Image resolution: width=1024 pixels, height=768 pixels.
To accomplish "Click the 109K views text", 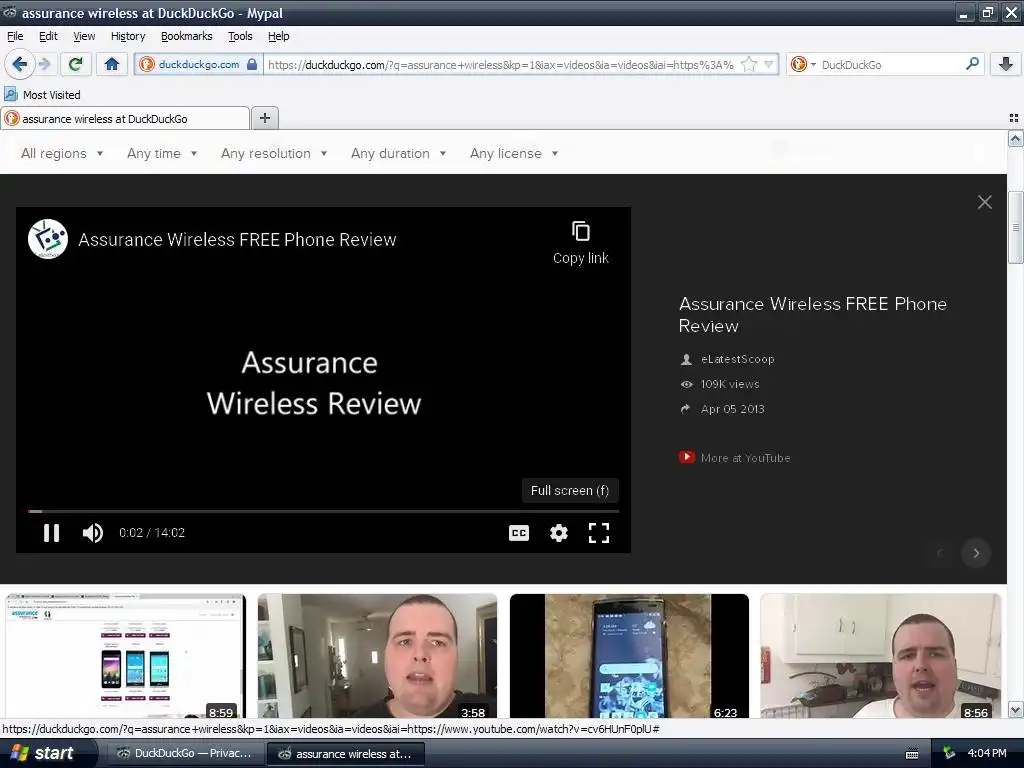I will pyautogui.click(x=730, y=384).
